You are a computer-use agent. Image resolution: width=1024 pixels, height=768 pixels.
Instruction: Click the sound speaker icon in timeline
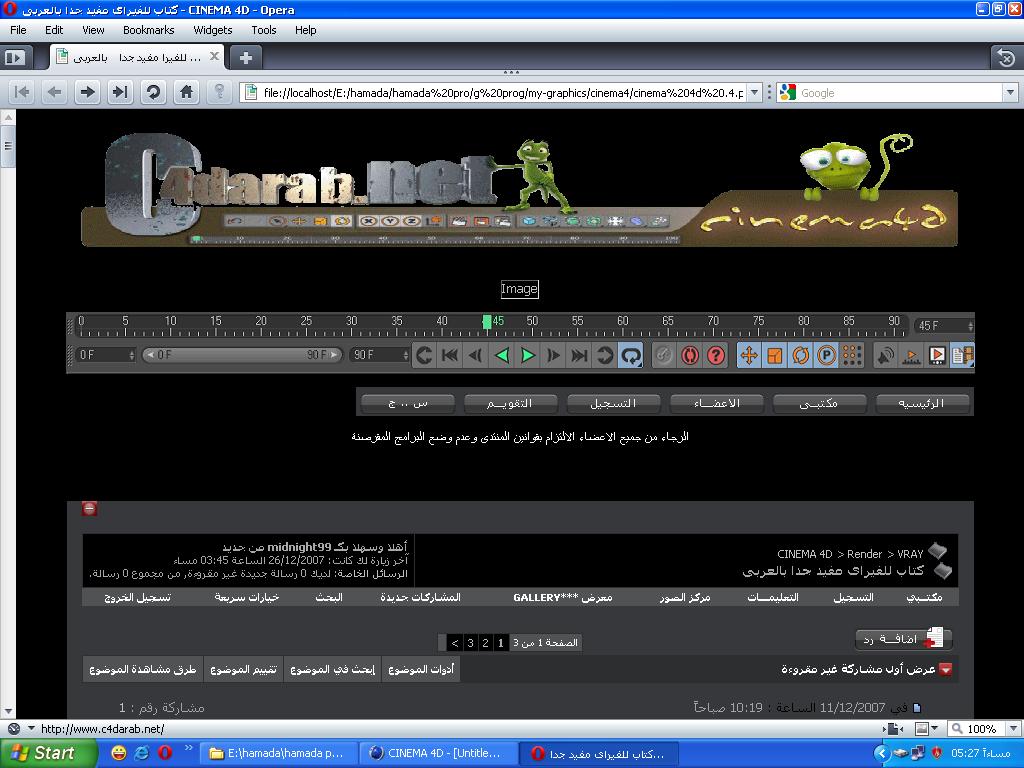pos(885,355)
